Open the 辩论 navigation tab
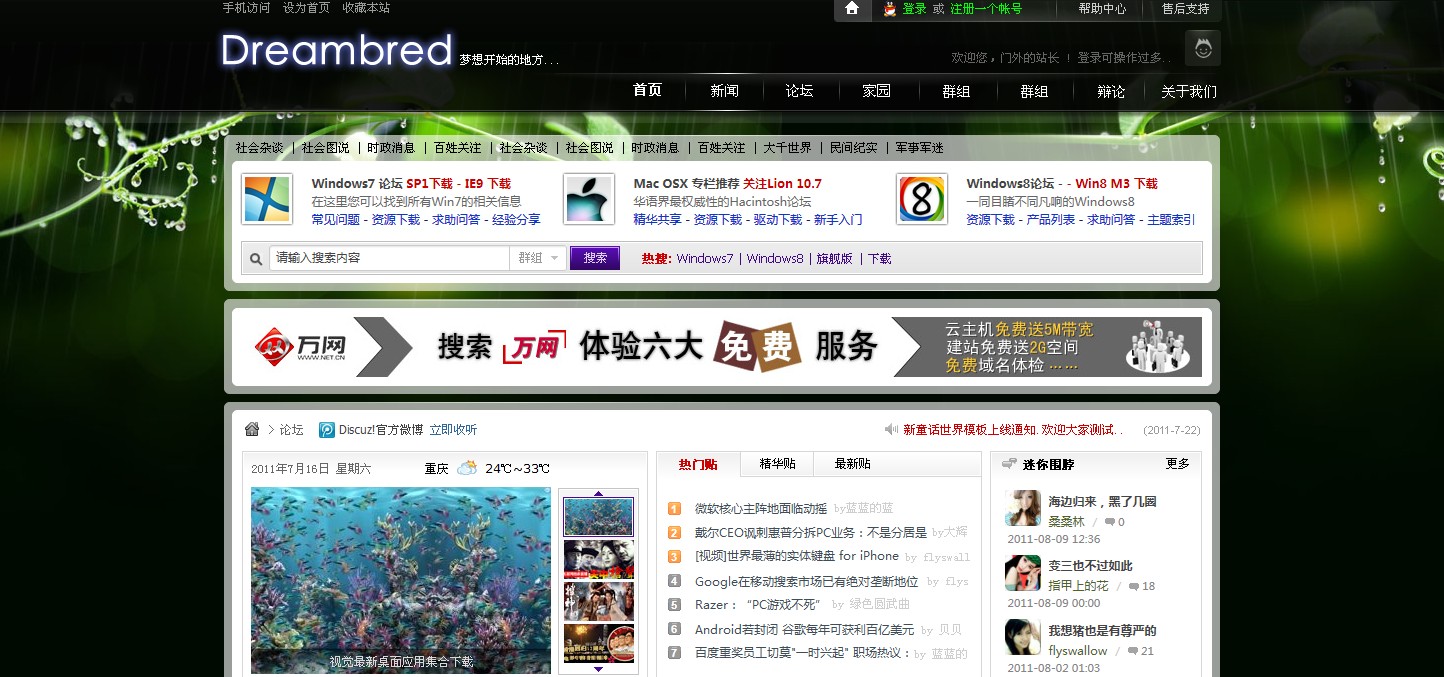The width and height of the screenshot is (1444, 677). click(x=1111, y=91)
